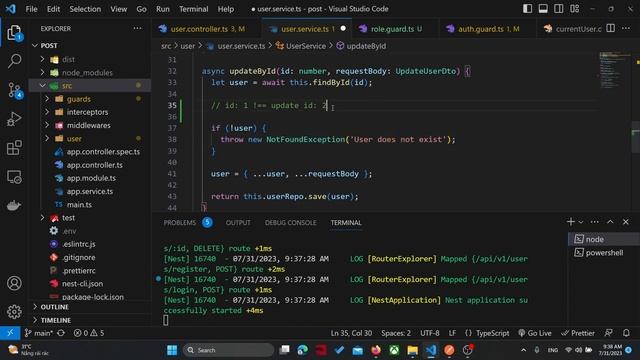Click remote window indicator in status bar
640x360 pixels.
tap(10, 333)
